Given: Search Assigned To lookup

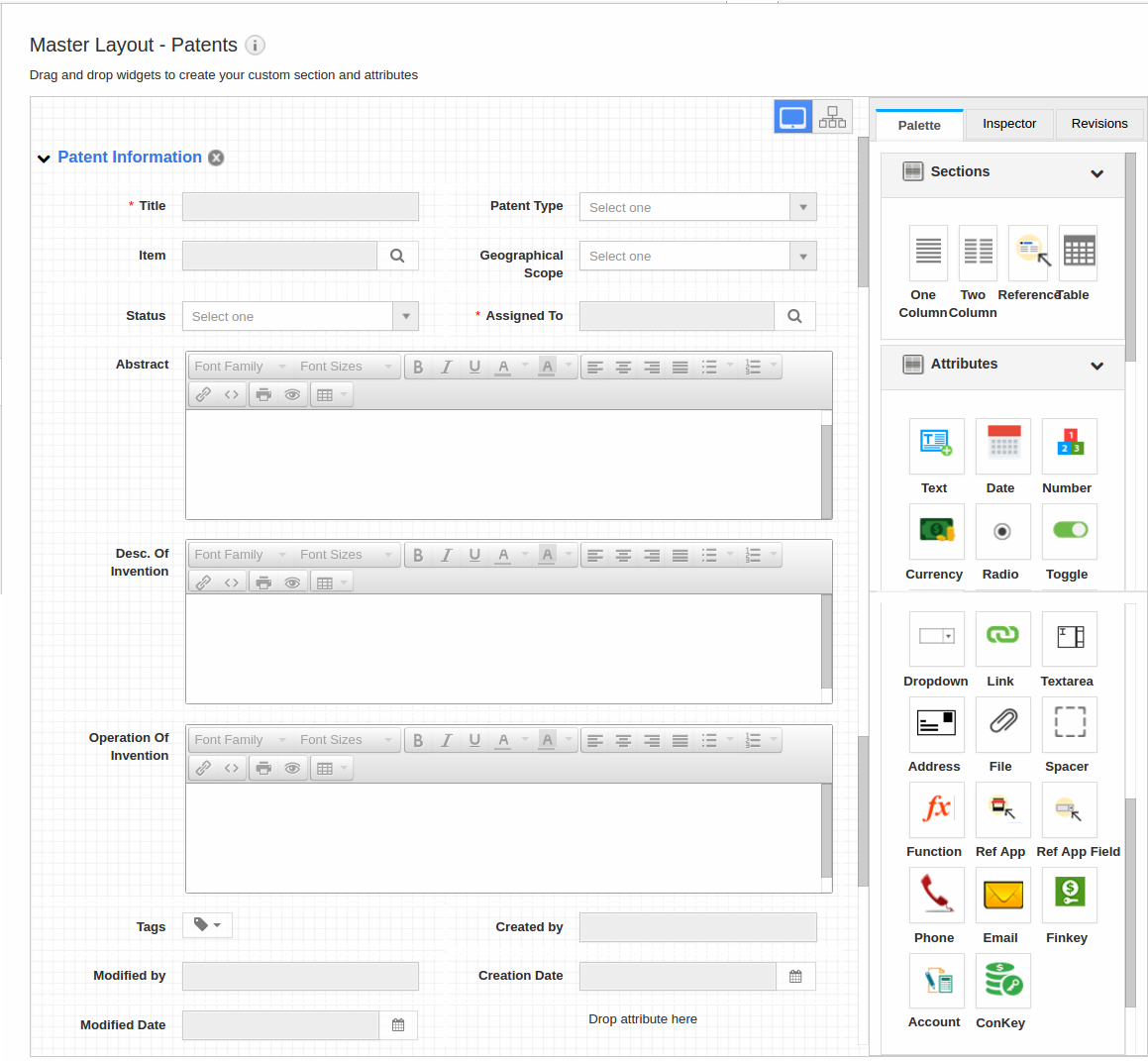Looking at the screenshot, I should pos(794,316).
